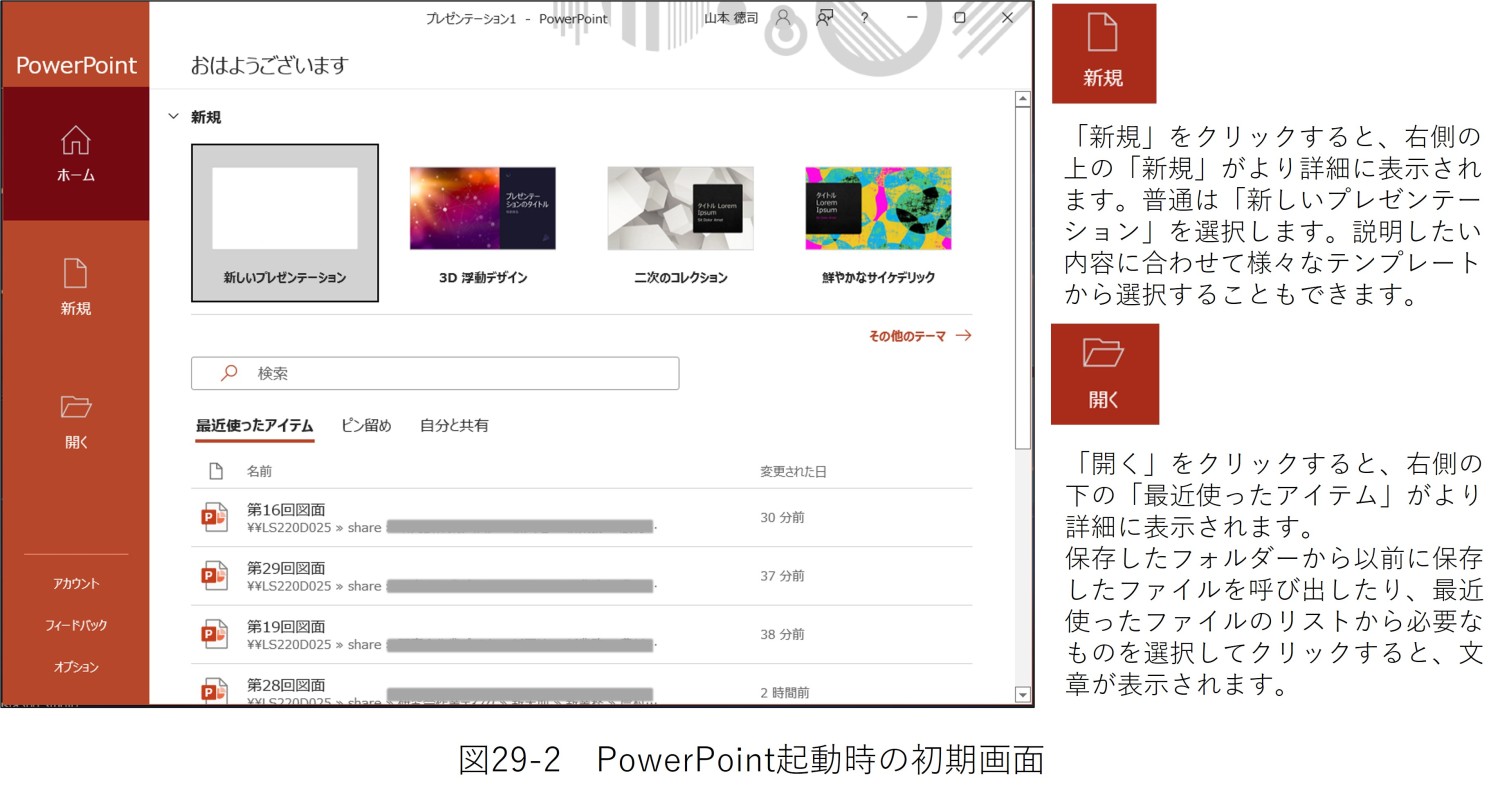The height and width of the screenshot is (802, 1500).
Task: Click scrollbar up arrow
Action: click(x=1022, y=98)
